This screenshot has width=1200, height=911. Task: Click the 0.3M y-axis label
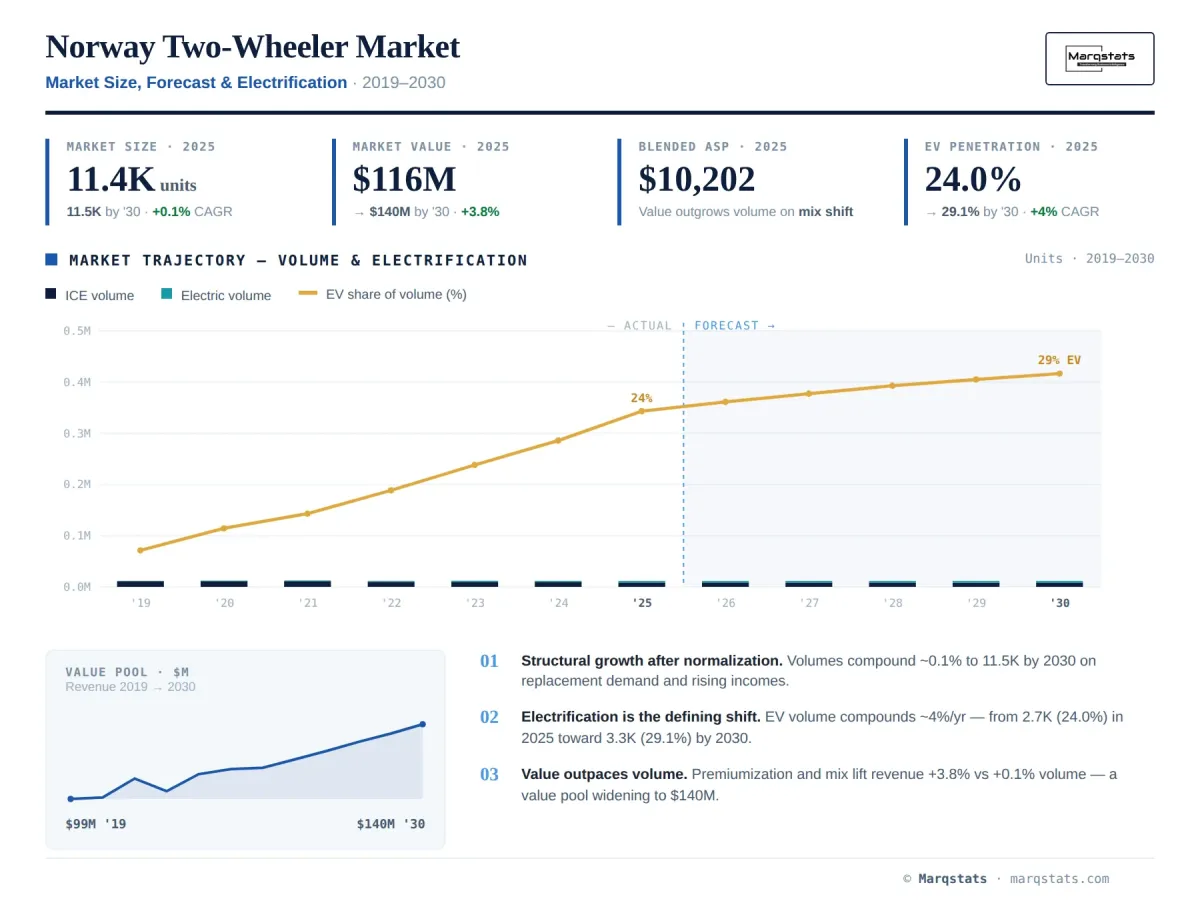click(x=77, y=434)
